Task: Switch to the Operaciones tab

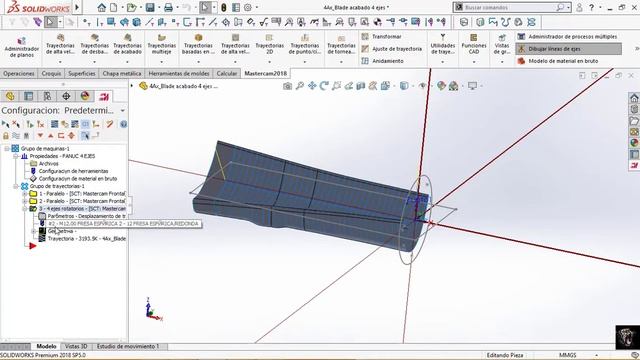Action: 19,73
